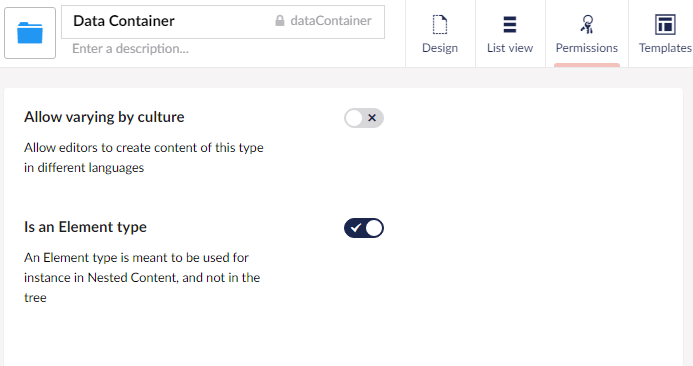Click the X mark inside the culture switch
693x366 pixels.
coord(372,118)
